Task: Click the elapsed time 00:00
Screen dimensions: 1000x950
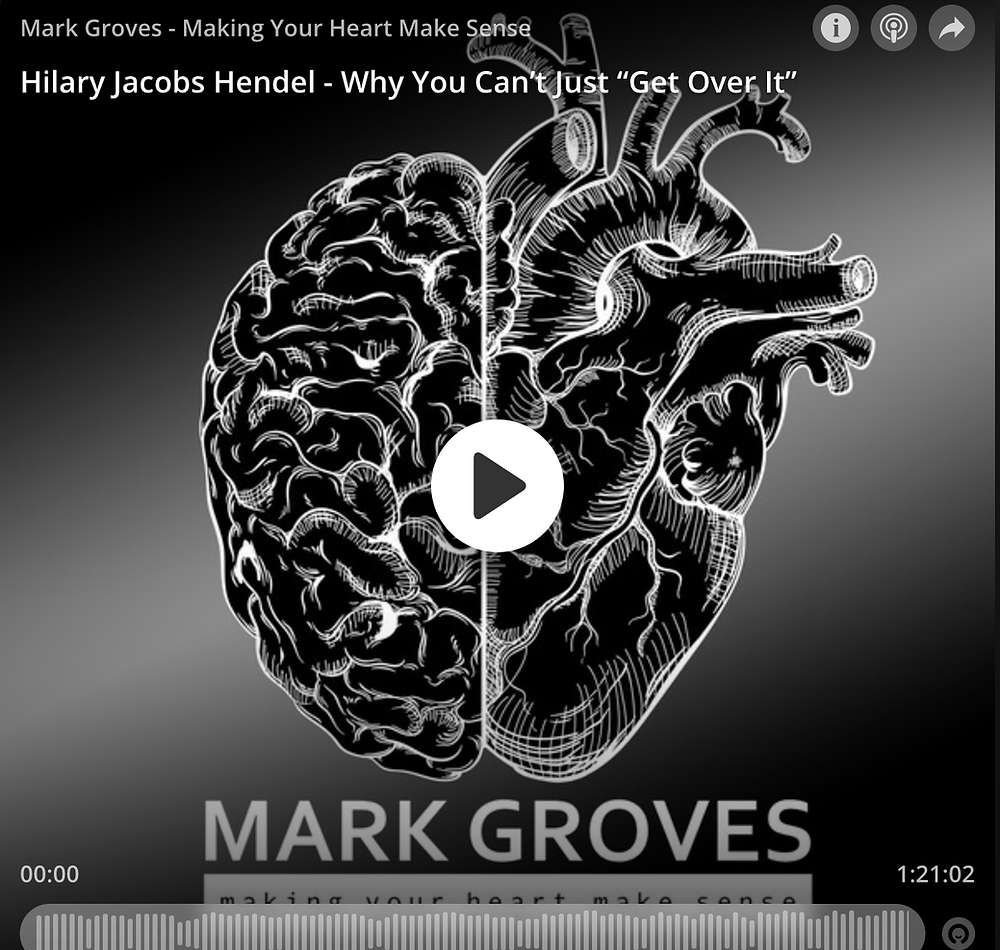Action: (50, 874)
